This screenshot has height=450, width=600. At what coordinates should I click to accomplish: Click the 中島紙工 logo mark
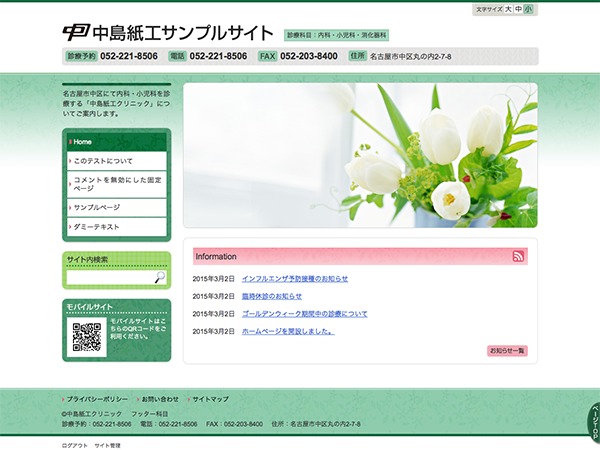pos(76,32)
